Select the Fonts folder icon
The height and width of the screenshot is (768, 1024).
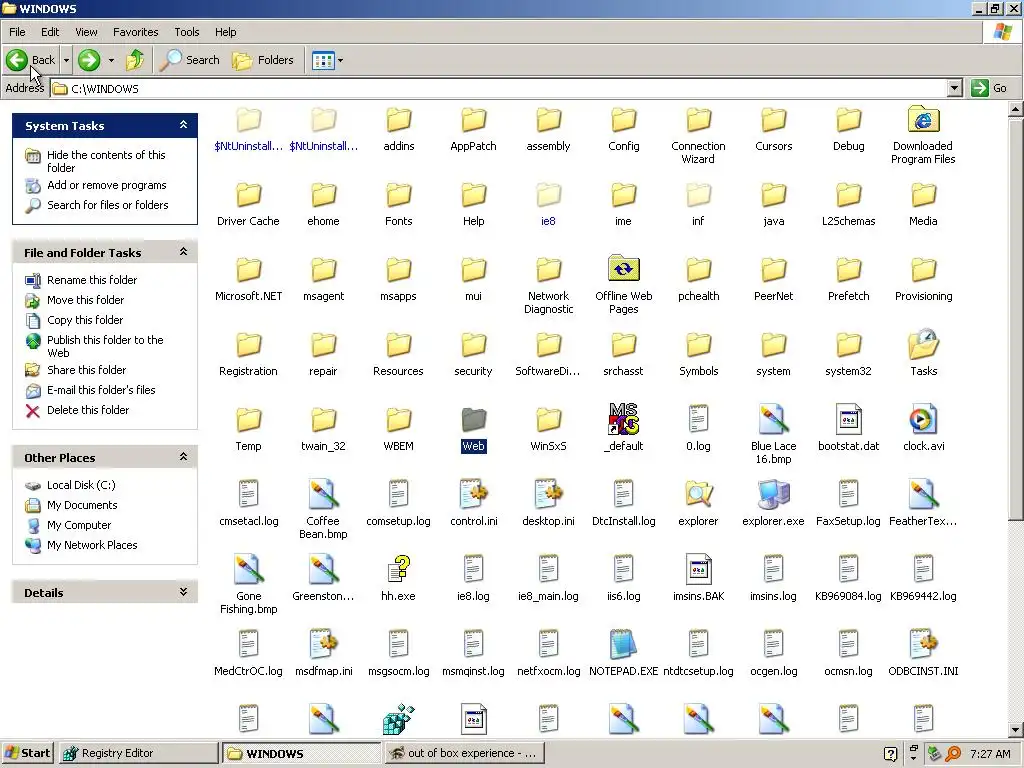point(398,195)
